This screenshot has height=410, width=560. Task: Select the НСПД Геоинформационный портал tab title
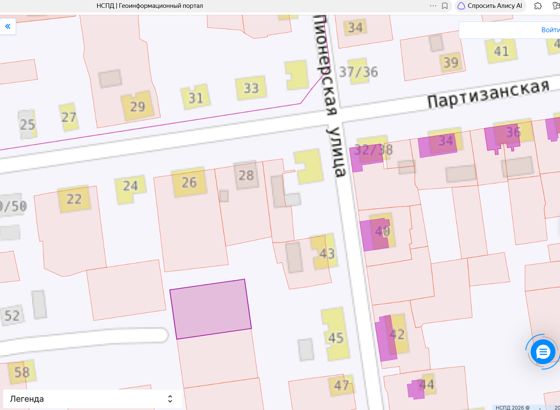pos(150,6)
